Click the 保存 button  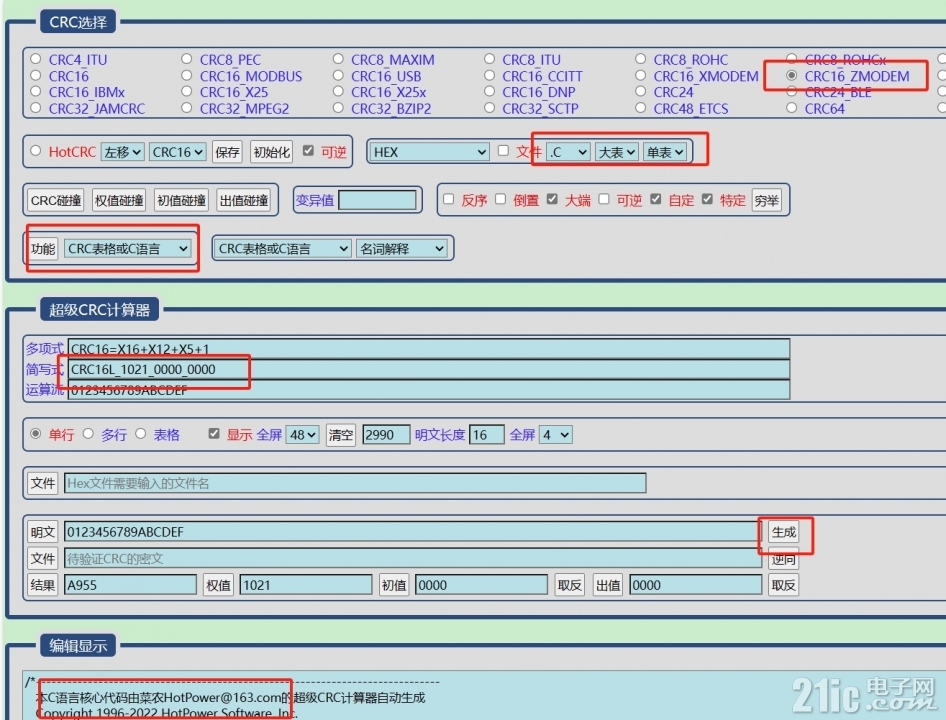pyautogui.click(x=227, y=152)
